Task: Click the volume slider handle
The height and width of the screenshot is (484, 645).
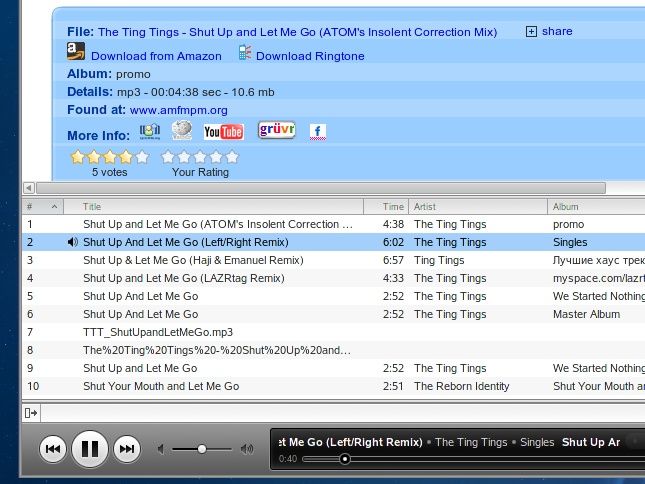Action: (202, 449)
